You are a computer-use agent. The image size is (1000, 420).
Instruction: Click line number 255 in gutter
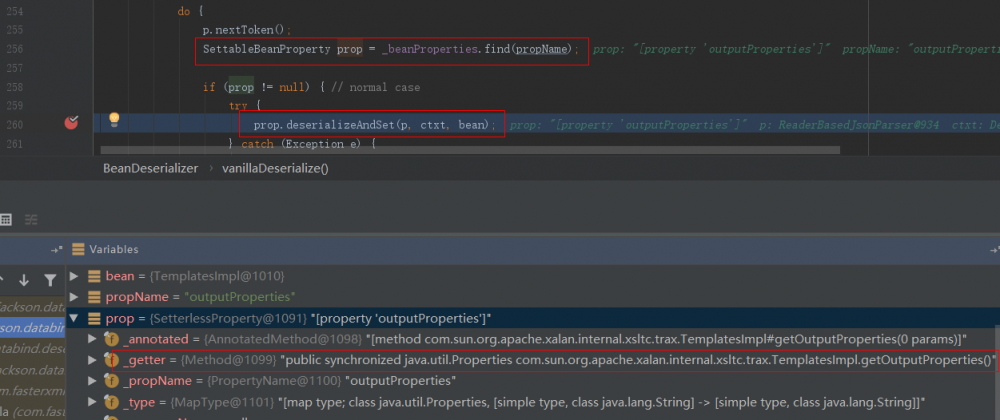tap(17, 30)
